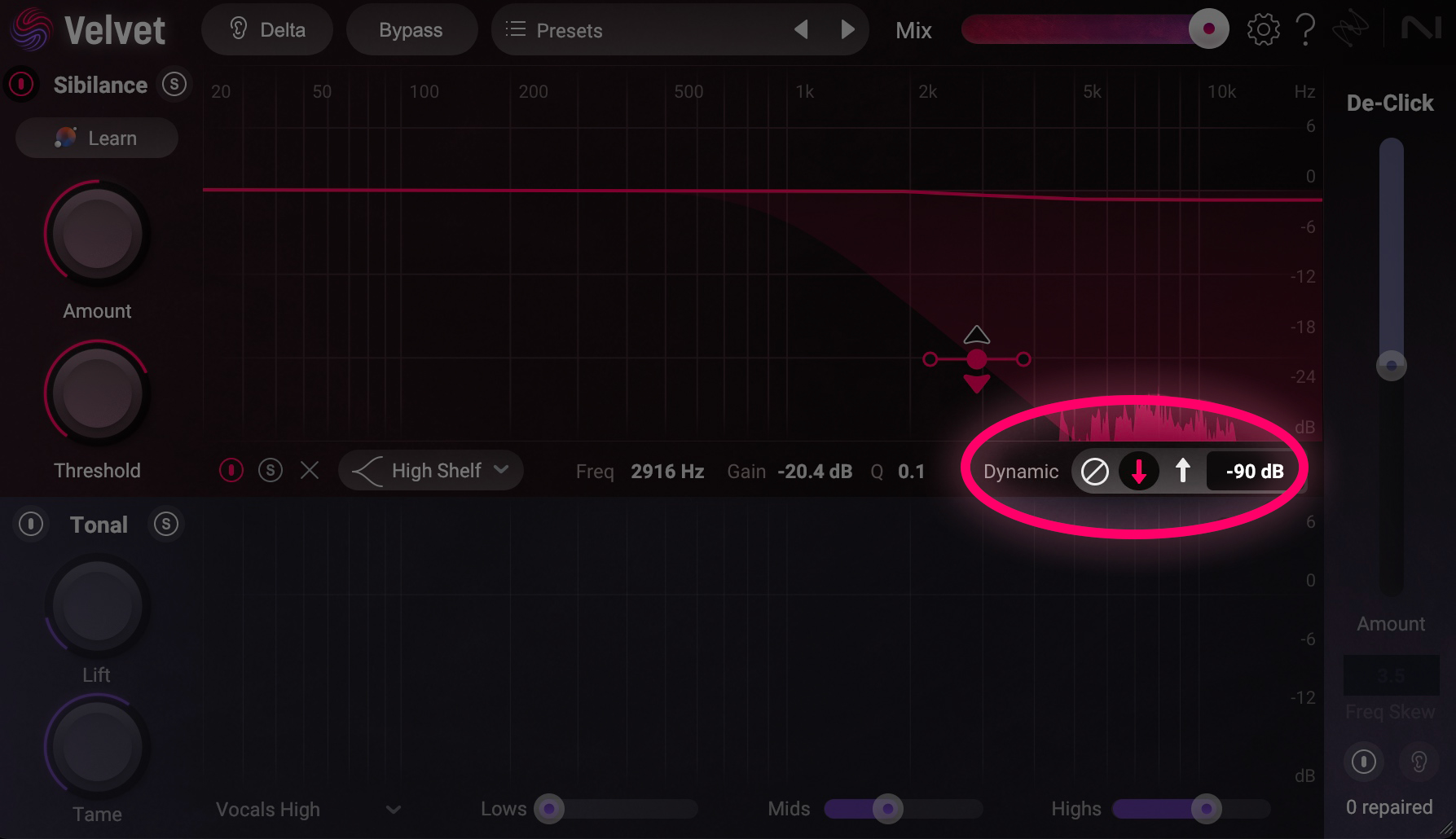Click the Sibilance Amount knob
This screenshot has width=1456, height=839.
tap(97, 234)
